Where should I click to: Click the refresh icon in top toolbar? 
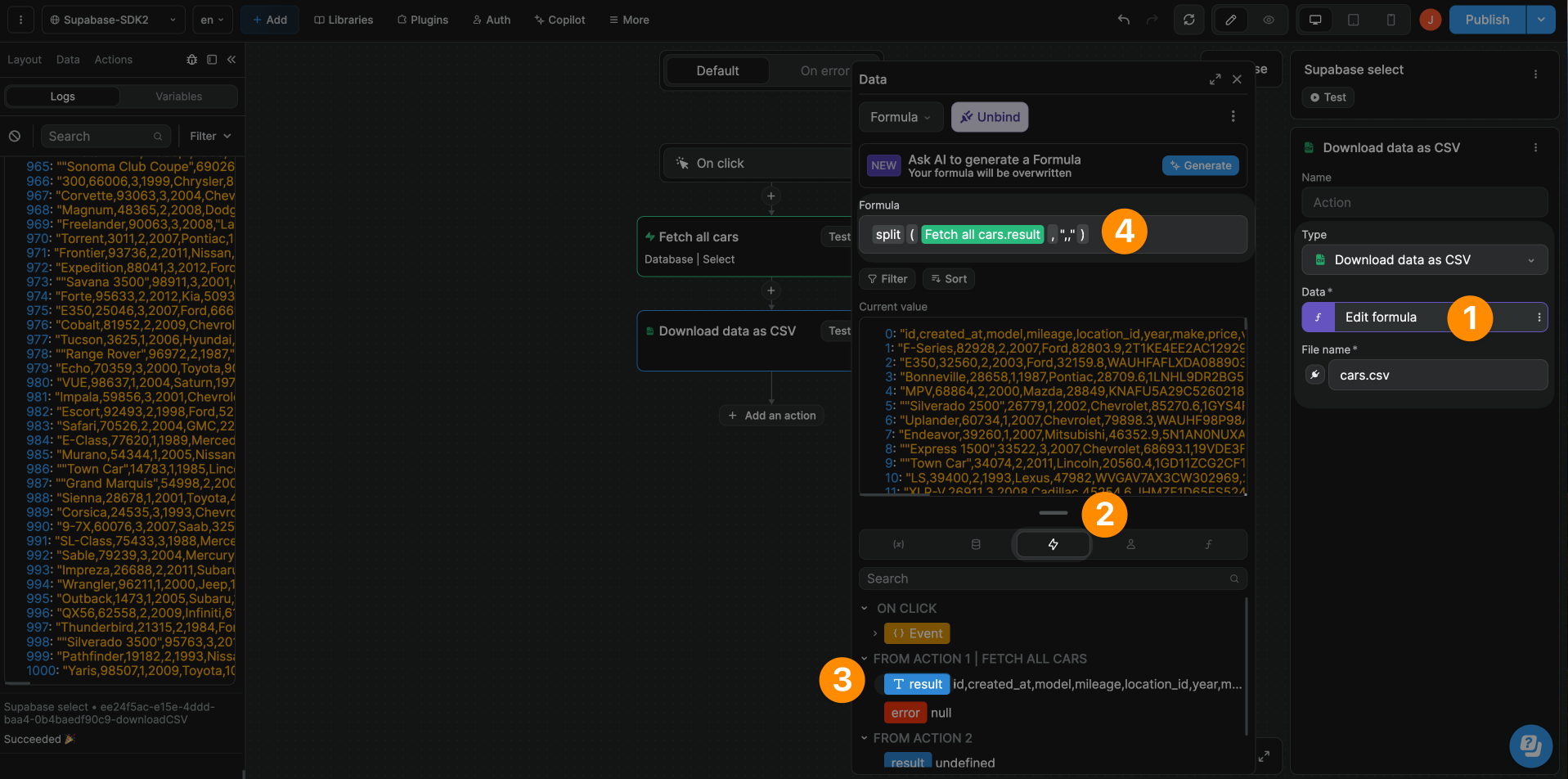(1188, 20)
